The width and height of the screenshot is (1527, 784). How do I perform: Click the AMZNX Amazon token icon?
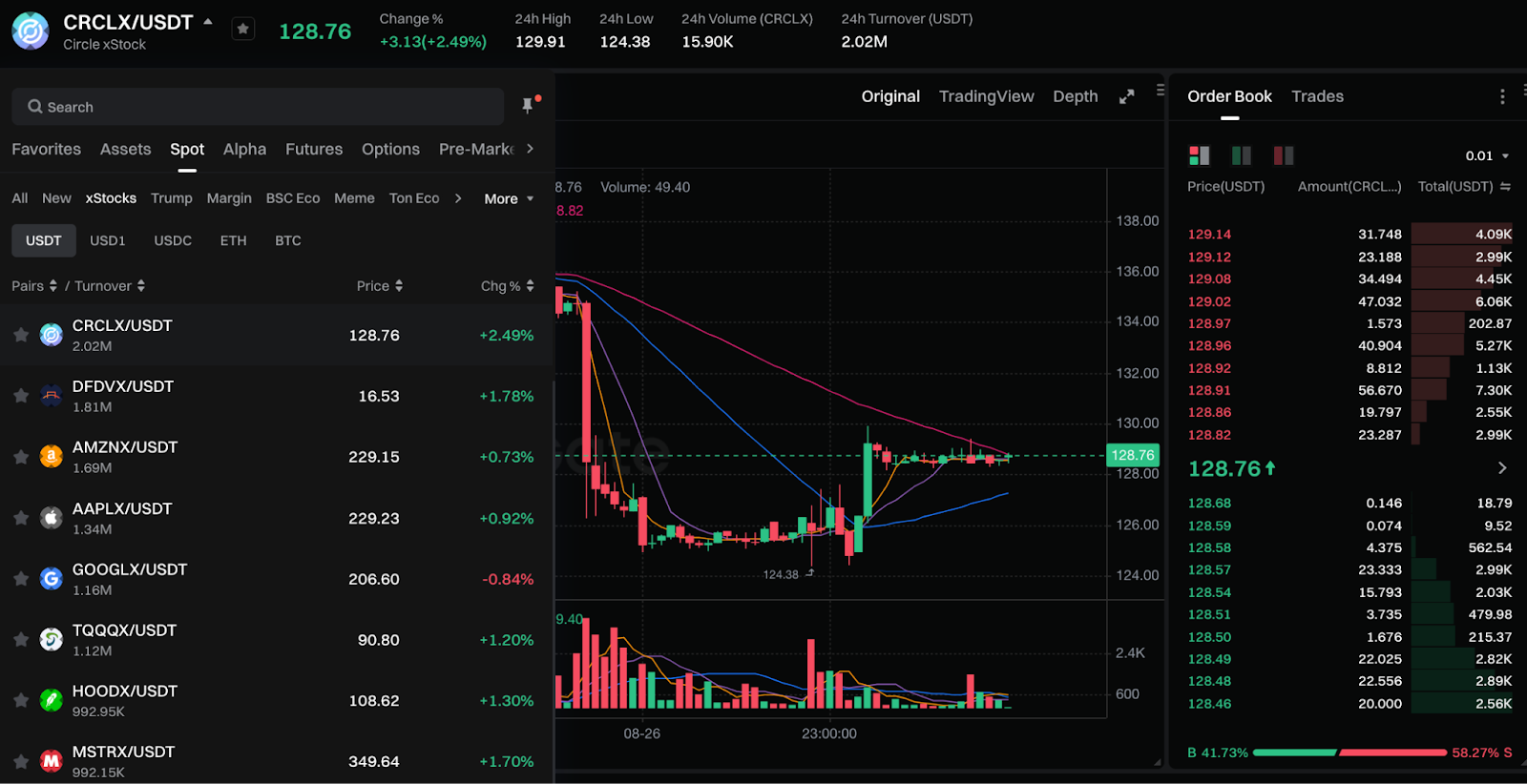pyautogui.click(x=52, y=457)
